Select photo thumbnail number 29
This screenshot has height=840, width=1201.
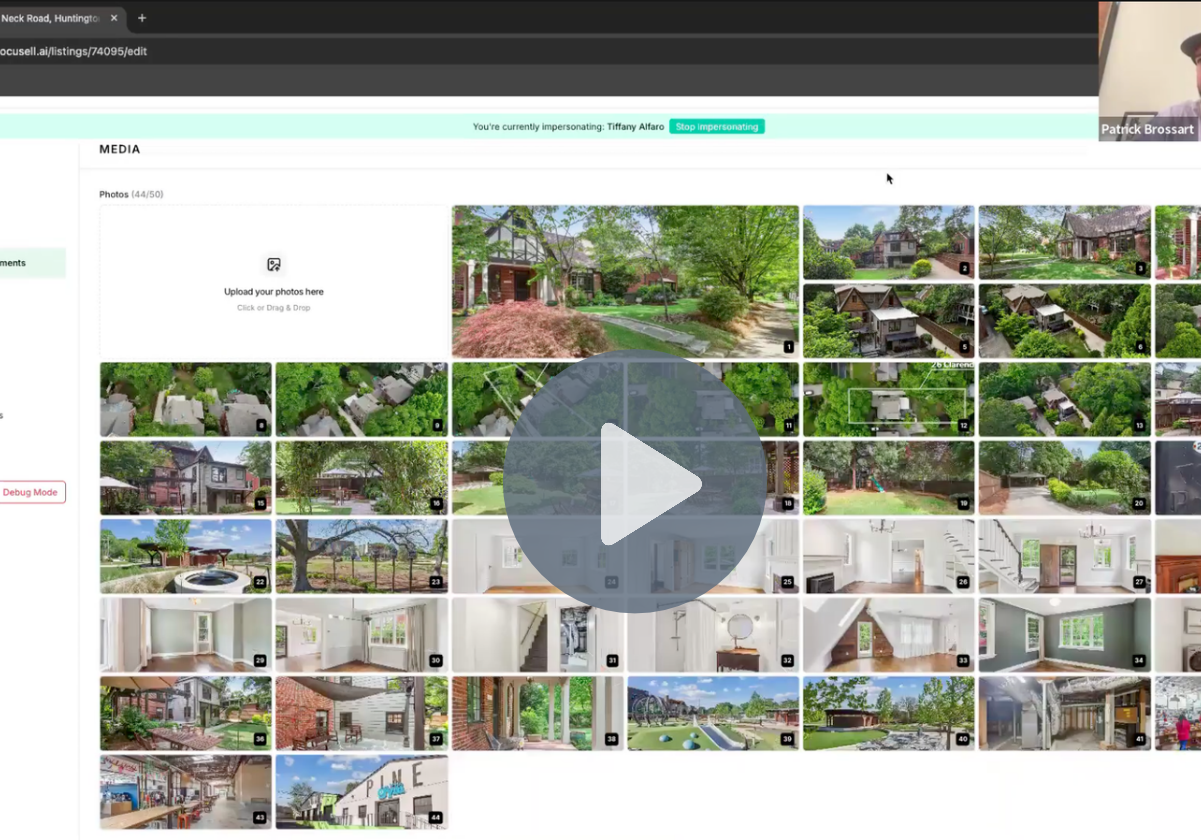[x=186, y=635]
